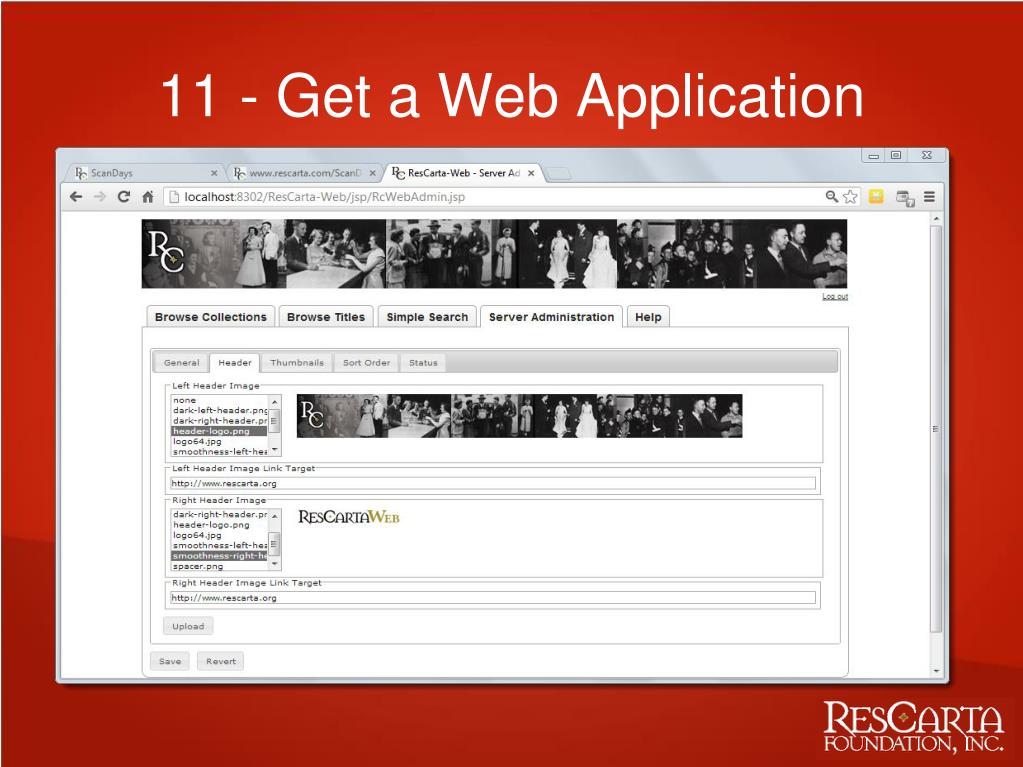Screen dimensions: 1023x767
Task: Select spacer.png in Right Header Image list
Action: click(219, 566)
